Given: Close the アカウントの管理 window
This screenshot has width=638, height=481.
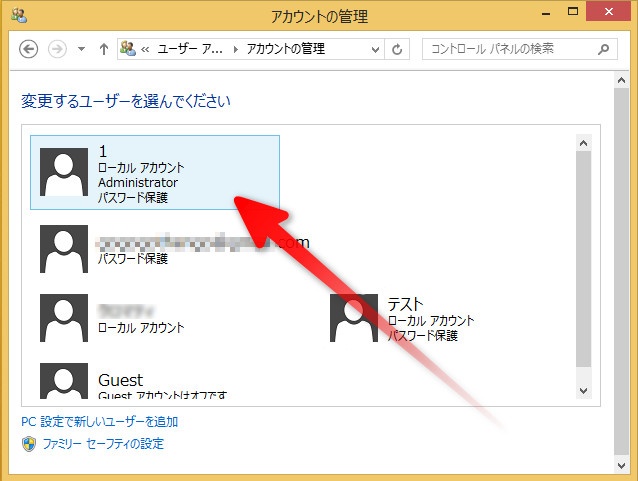Looking at the screenshot, I should (x=609, y=11).
